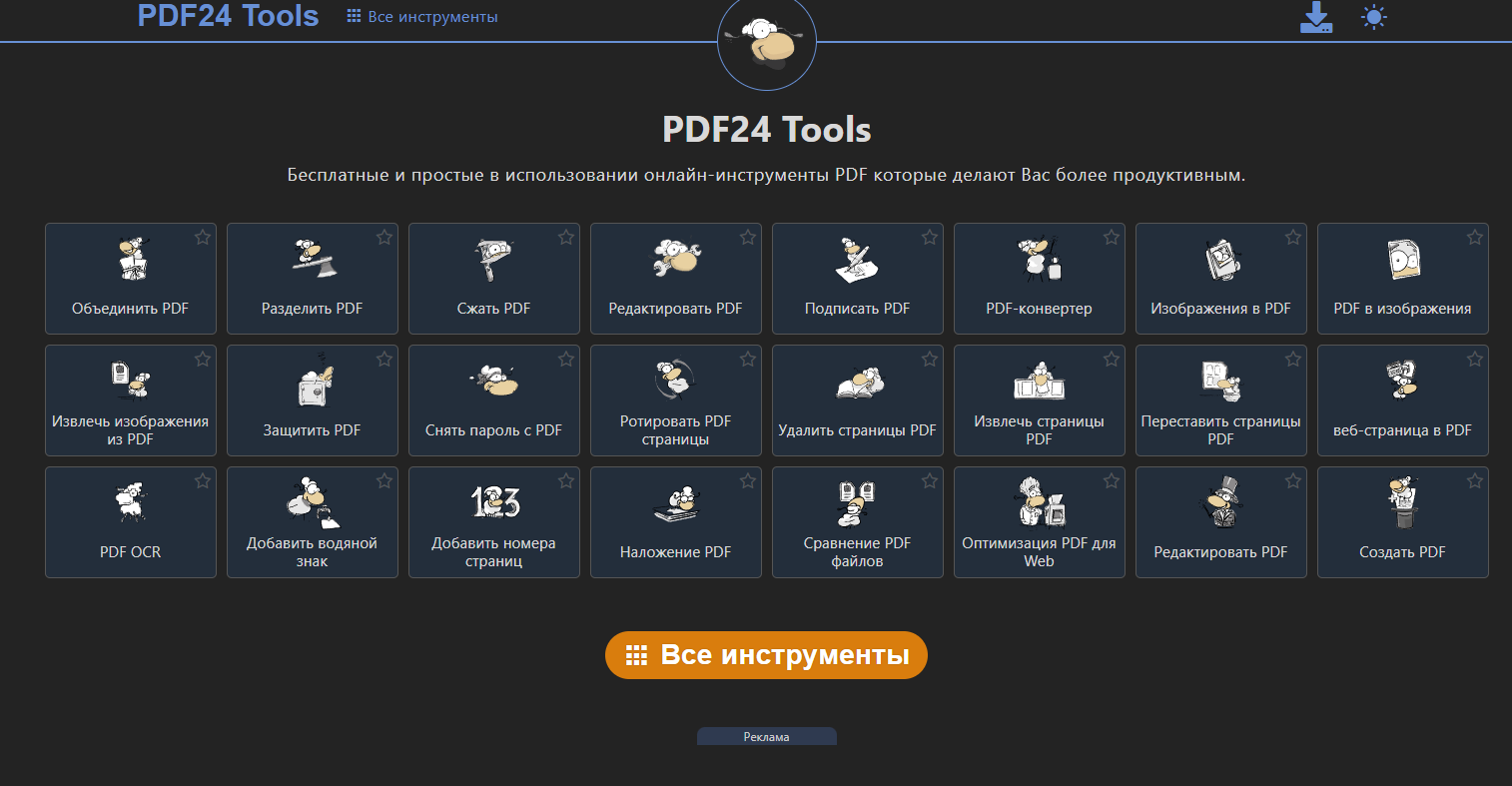Star the Сжать PDF tool
1512x786 pixels.
point(566,237)
